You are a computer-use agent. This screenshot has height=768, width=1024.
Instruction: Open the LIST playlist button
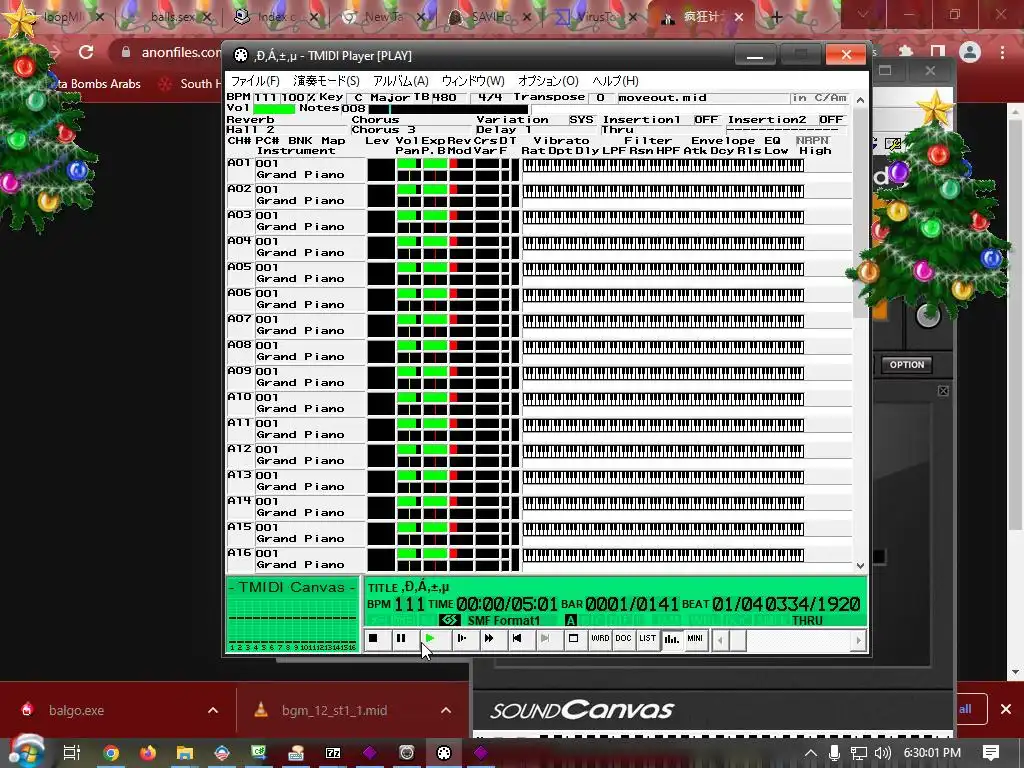pyautogui.click(x=647, y=639)
